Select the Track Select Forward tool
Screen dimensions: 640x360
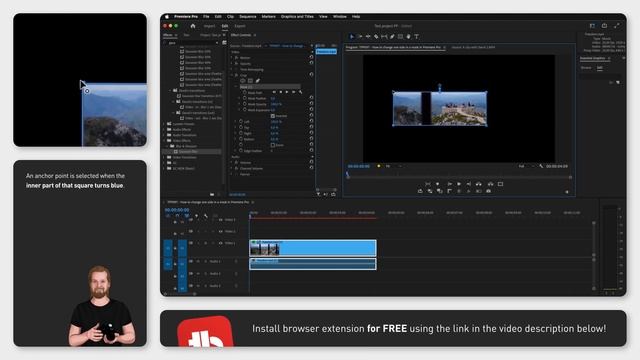(360, 36)
